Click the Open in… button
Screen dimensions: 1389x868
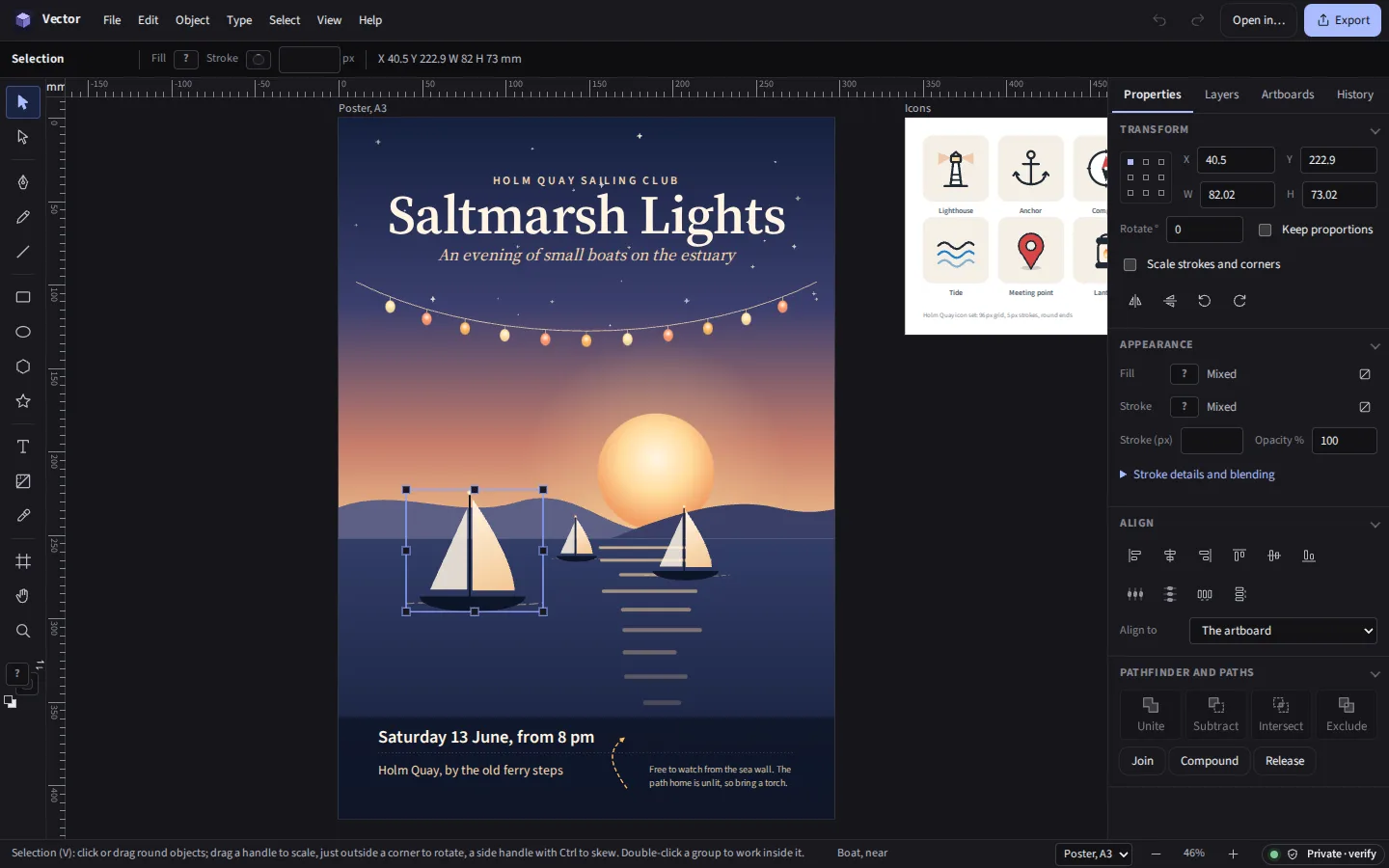click(x=1259, y=20)
